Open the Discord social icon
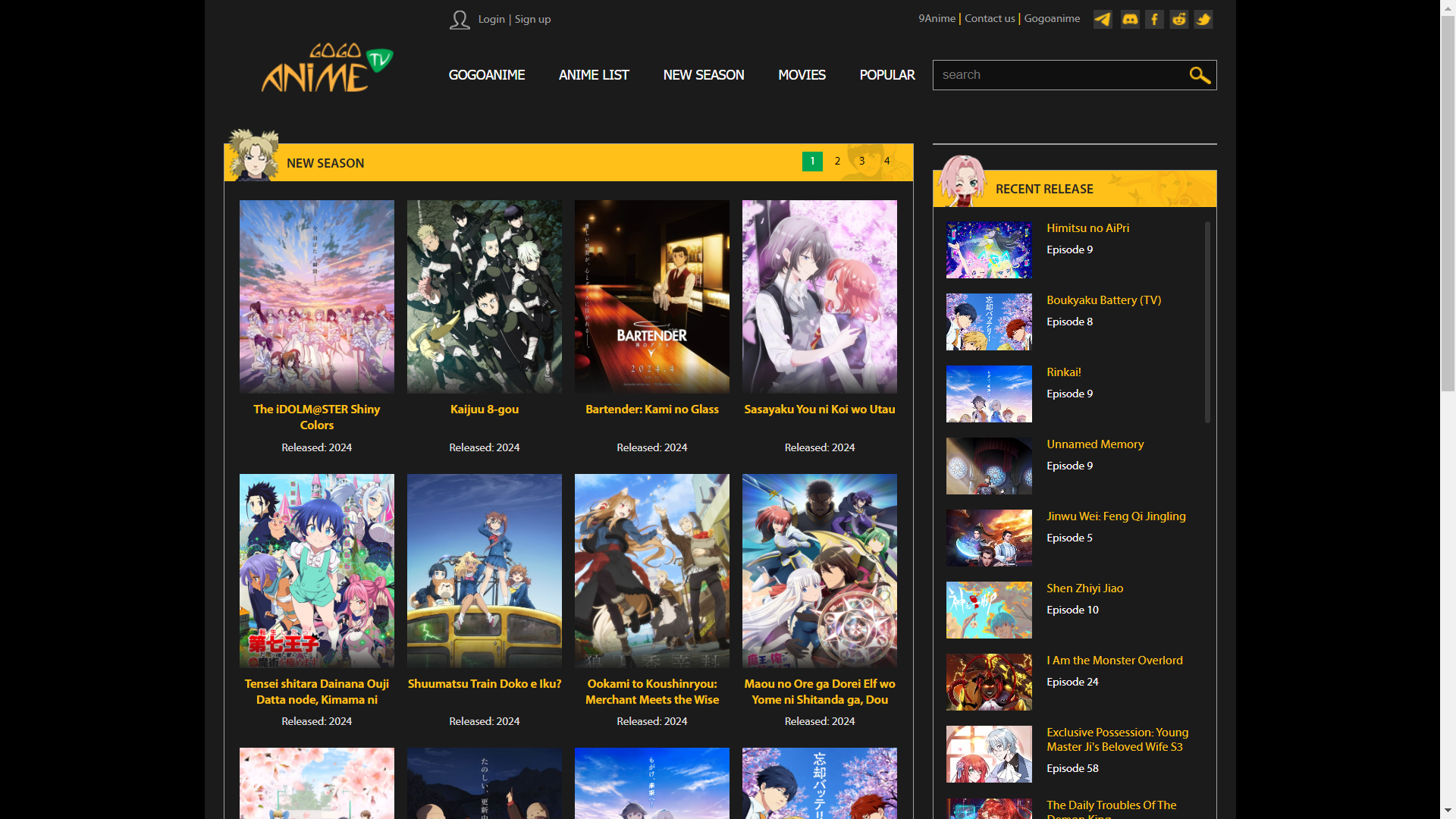This screenshot has height=819, width=1456. (1130, 20)
